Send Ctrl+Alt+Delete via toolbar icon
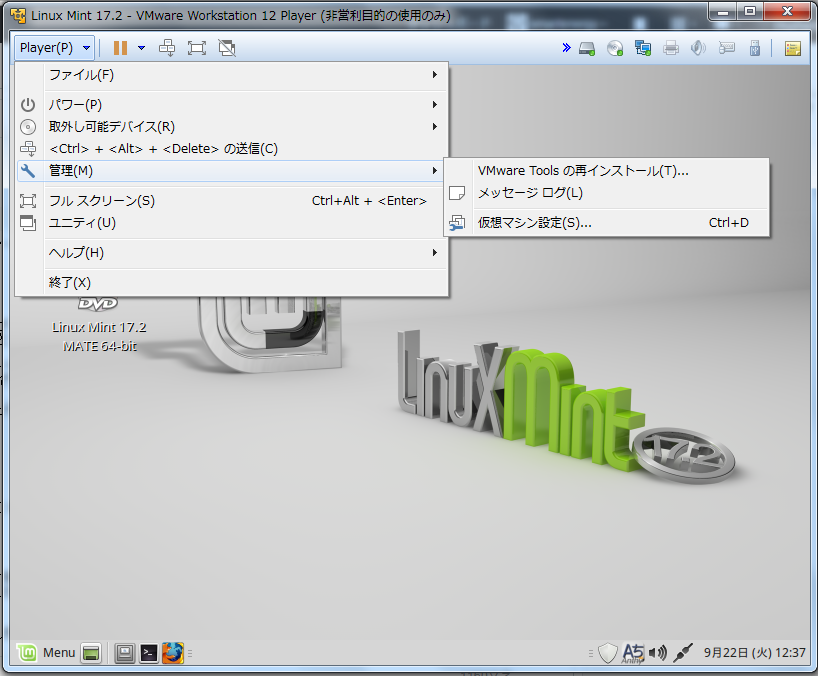The width and height of the screenshot is (818, 676). [167, 48]
